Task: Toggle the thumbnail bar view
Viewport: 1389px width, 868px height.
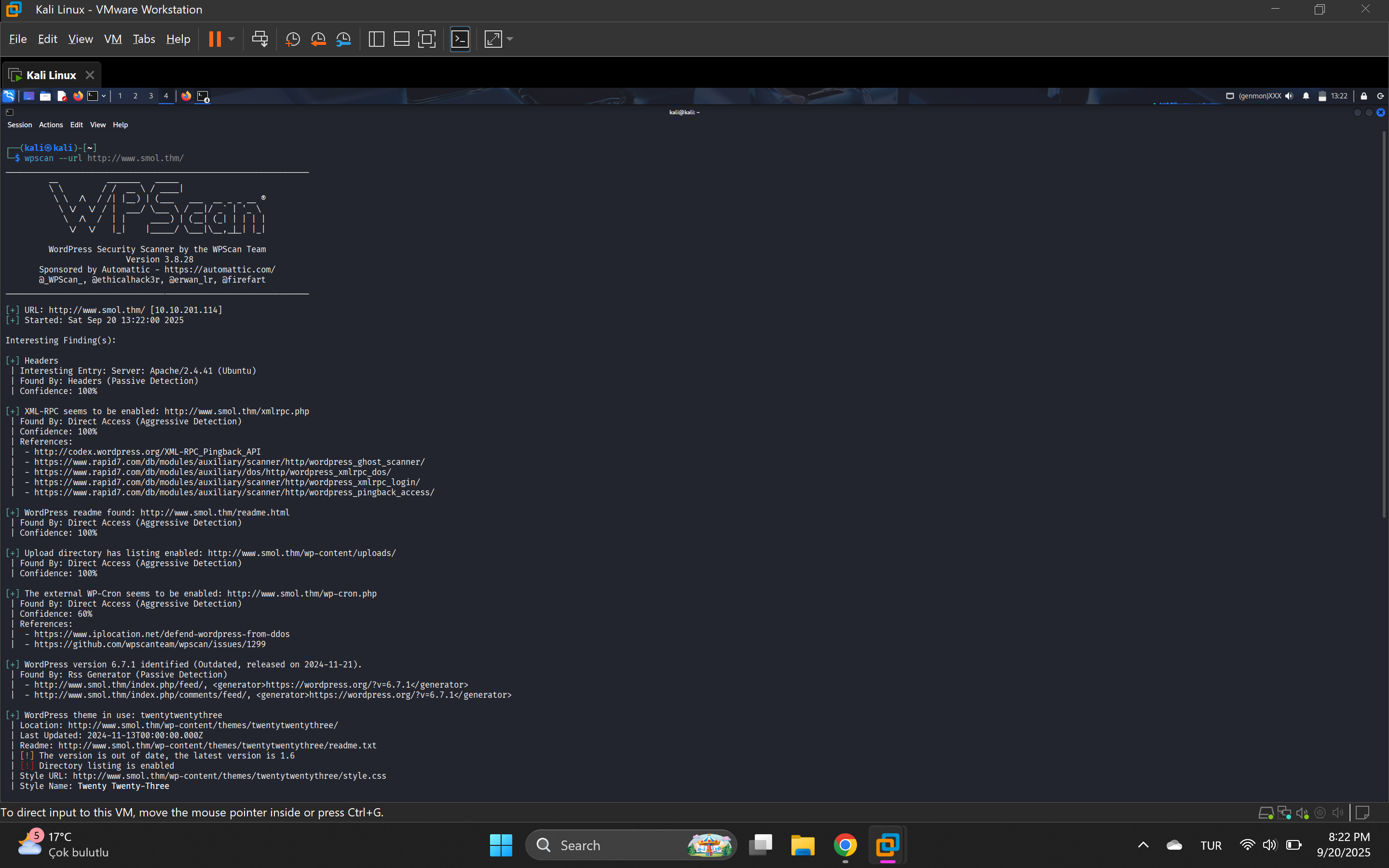Action: 401,39
